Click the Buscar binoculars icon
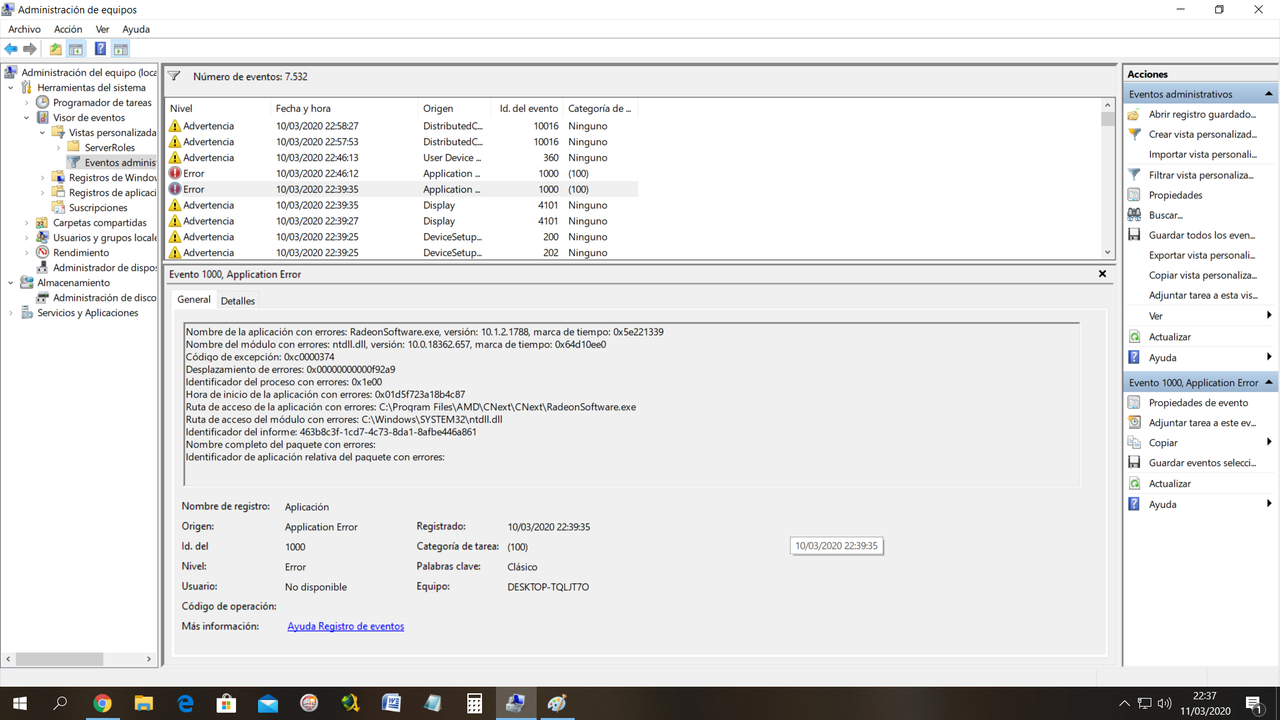This screenshot has height=720, width=1280. tap(1134, 215)
